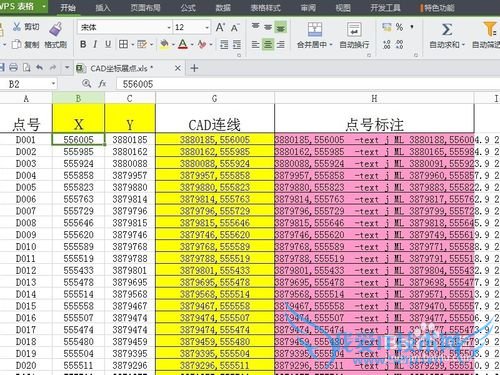Toggle italic formatting
Image resolution: width=500 pixels, height=375 pixels.
[x=96, y=44]
